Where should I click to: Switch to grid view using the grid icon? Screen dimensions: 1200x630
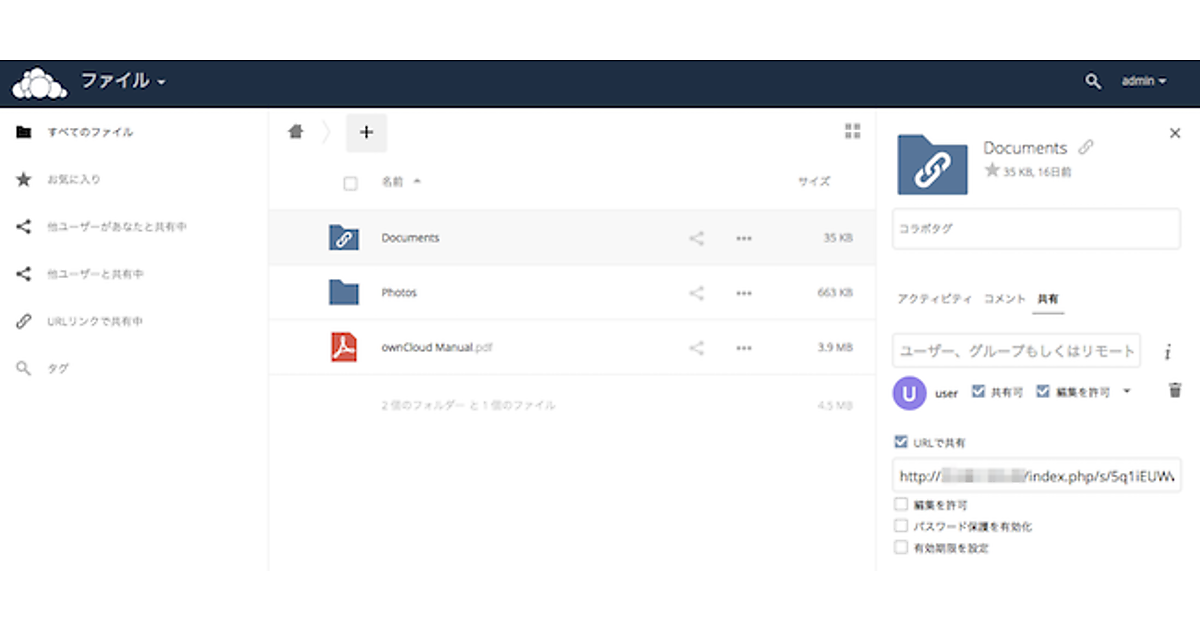coord(852,131)
